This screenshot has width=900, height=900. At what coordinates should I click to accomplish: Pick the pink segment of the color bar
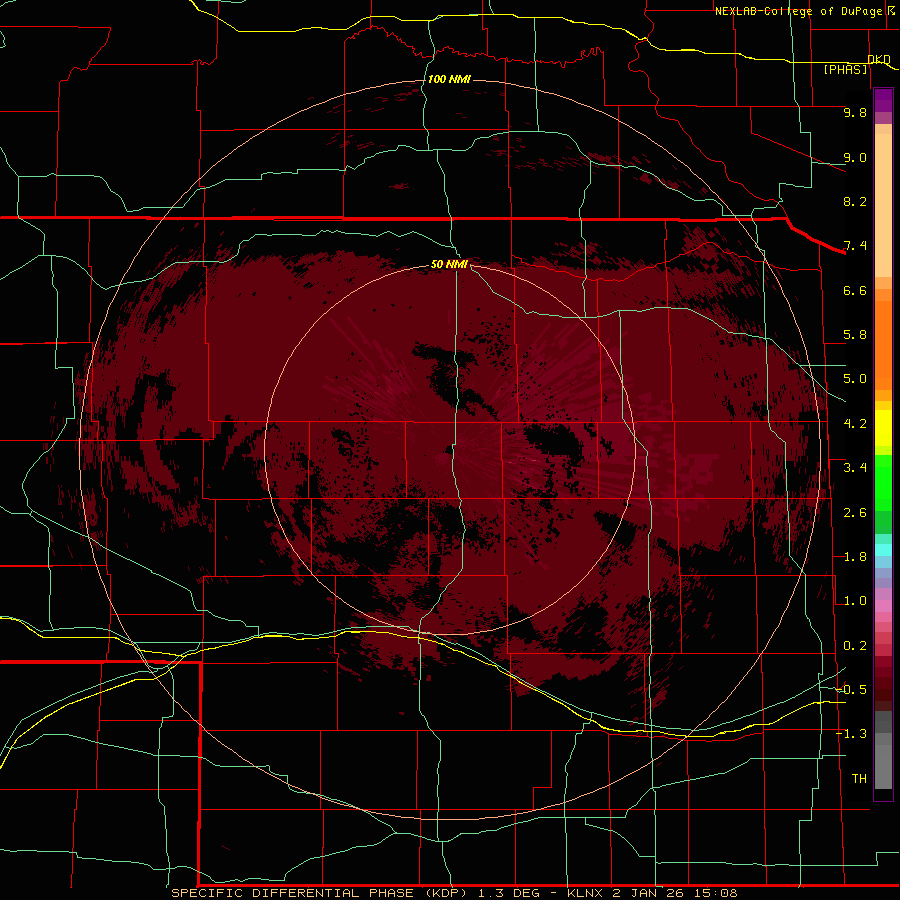(x=883, y=606)
